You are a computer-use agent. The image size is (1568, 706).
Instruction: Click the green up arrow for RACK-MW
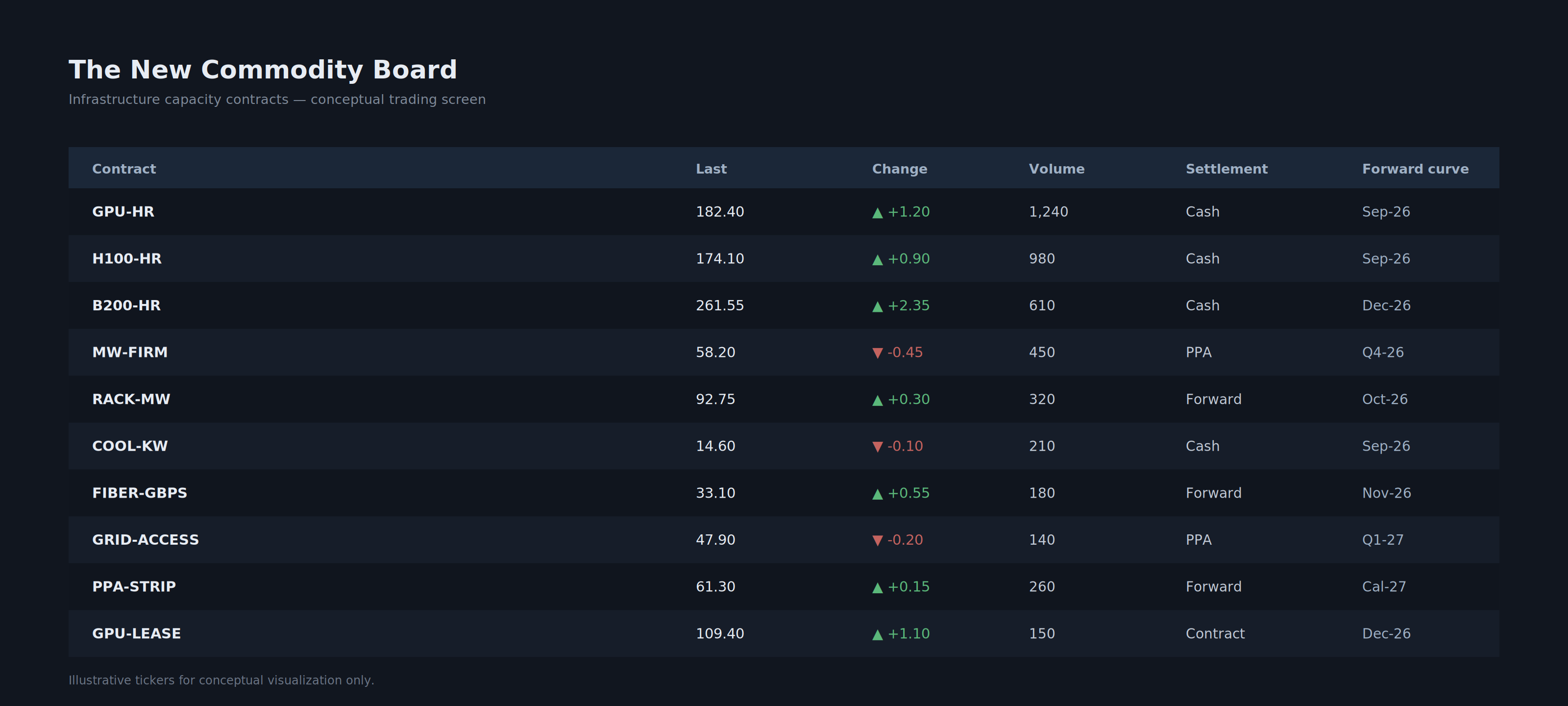877,400
